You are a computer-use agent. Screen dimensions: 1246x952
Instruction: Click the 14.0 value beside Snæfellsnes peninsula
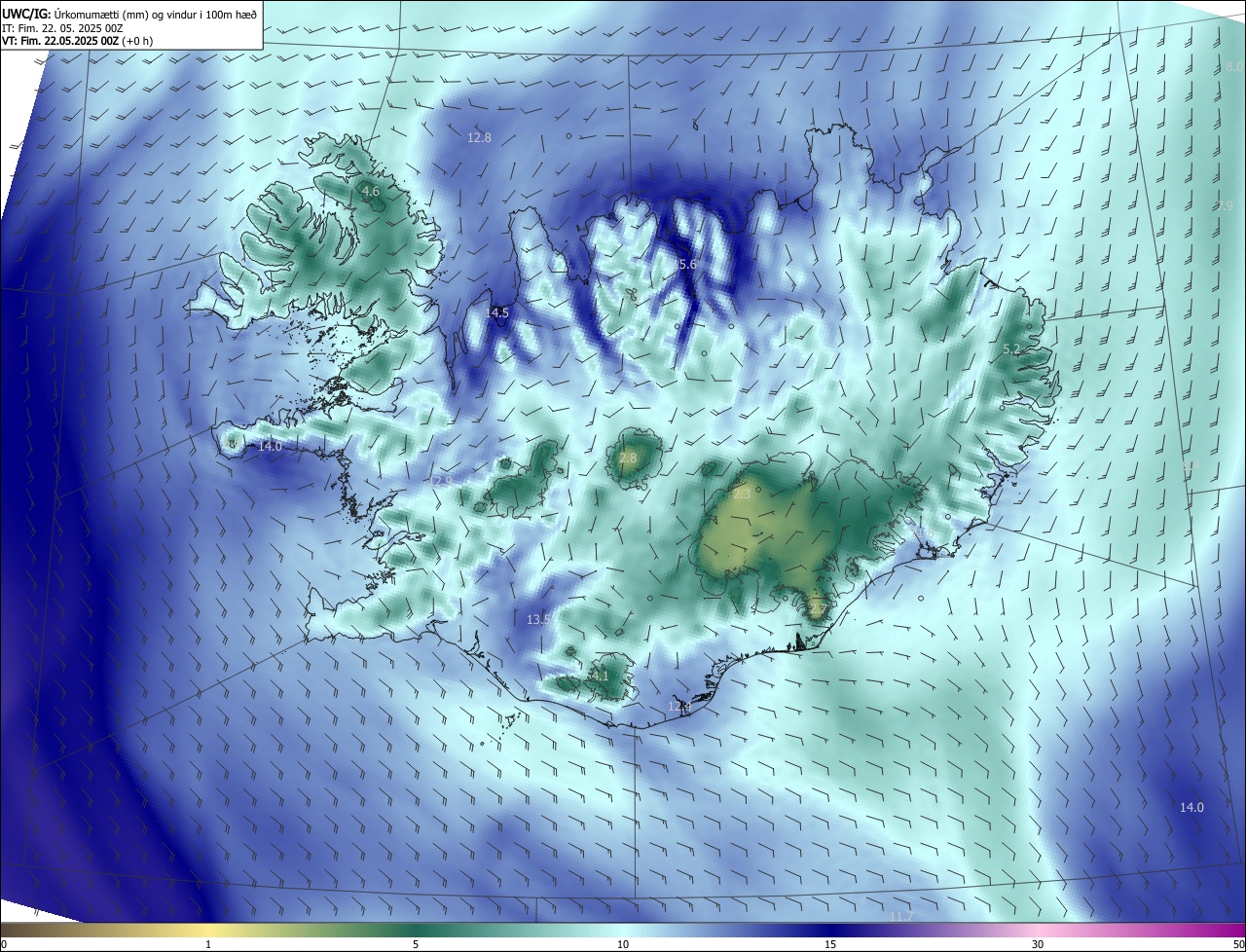pyautogui.click(x=270, y=446)
